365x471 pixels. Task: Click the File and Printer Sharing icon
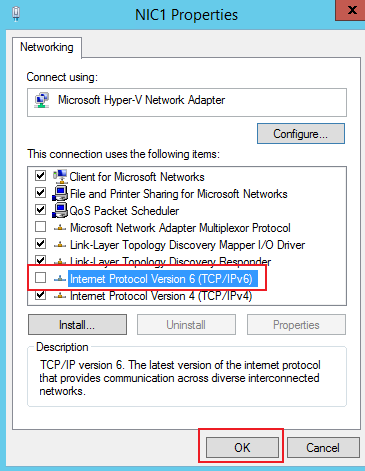pos(60,193)
